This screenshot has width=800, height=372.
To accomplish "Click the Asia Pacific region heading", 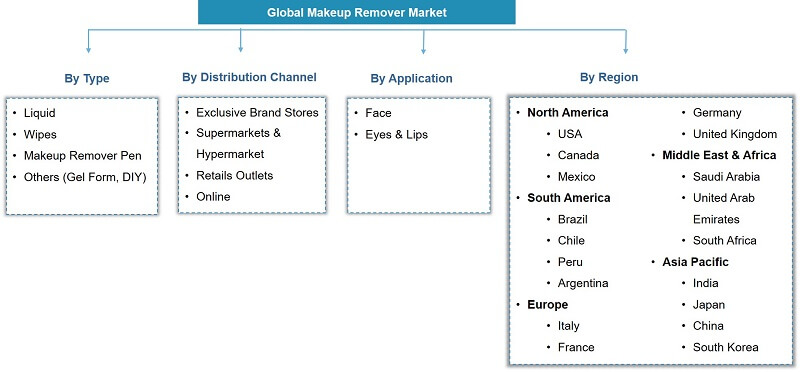I will pos(695,262).
